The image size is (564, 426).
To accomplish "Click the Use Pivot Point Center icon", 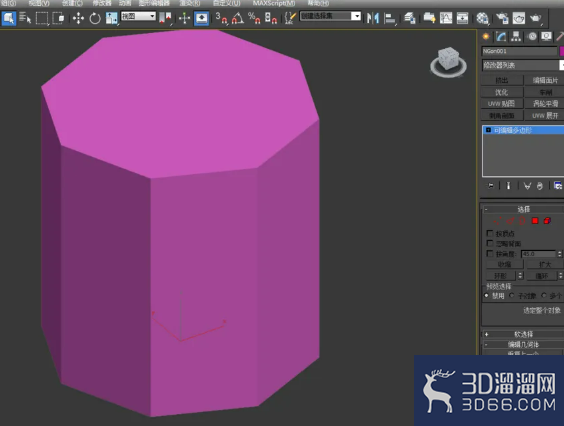I will [165, 18].
